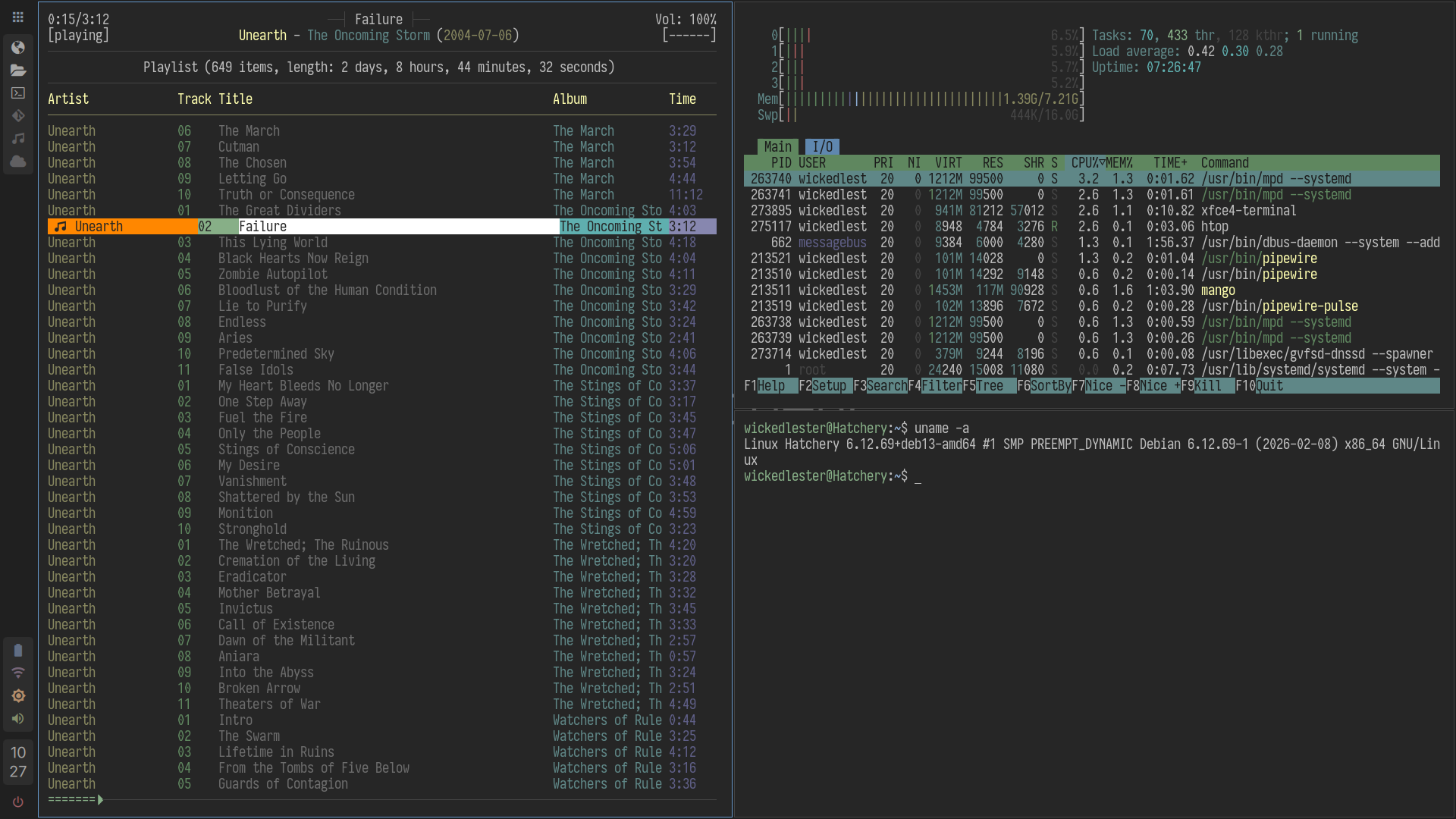Open the git diamond icon
Image resolution: width=1456 pixels, height=819 pixels.
18,116
